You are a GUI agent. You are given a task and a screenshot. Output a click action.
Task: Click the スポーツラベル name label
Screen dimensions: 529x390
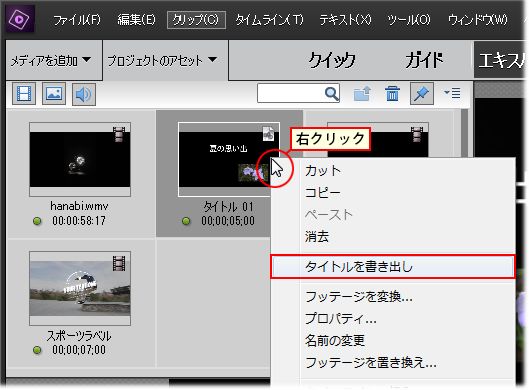pyautogui.click(x=79, y=336)
